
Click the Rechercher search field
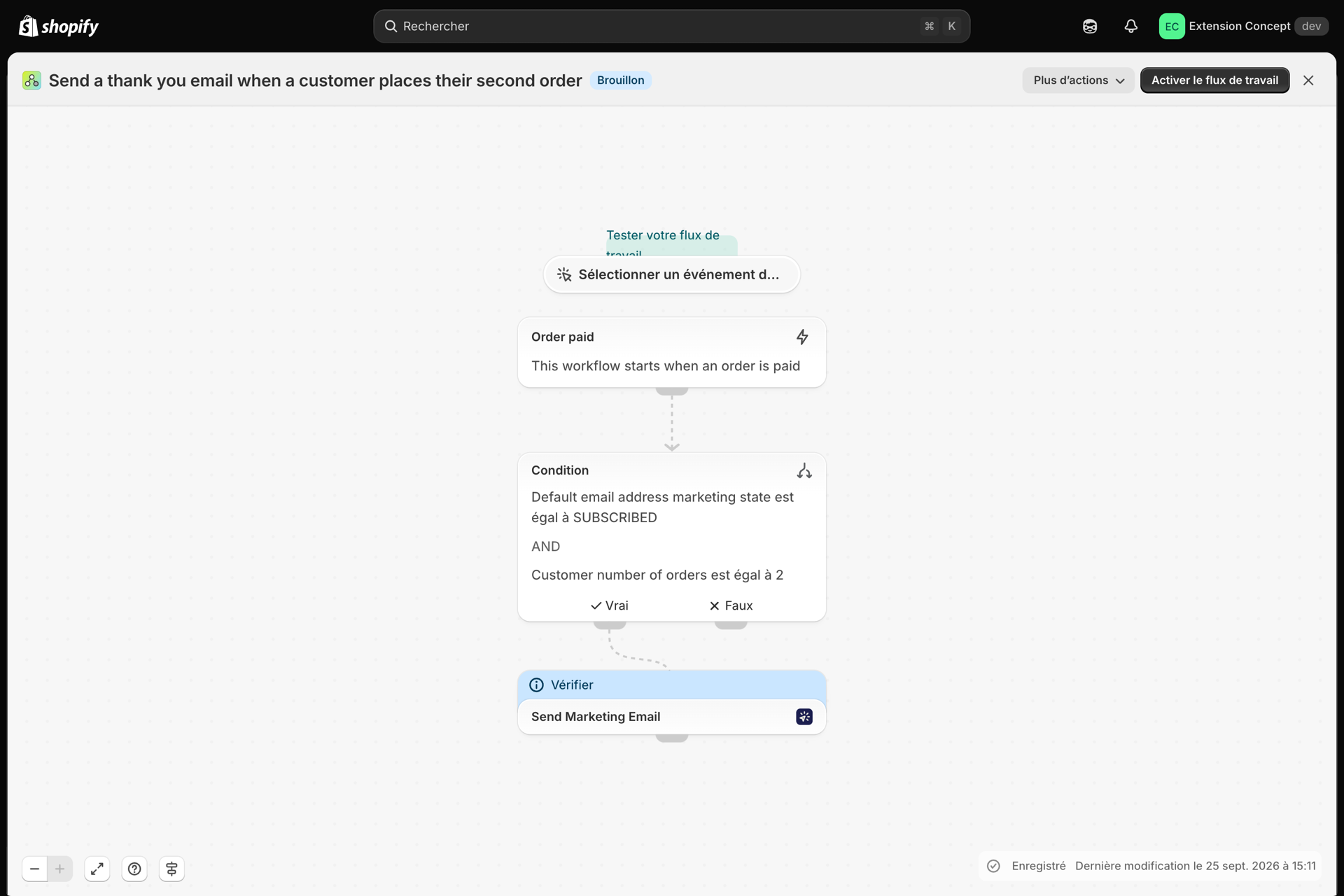[x=671, y=26]
